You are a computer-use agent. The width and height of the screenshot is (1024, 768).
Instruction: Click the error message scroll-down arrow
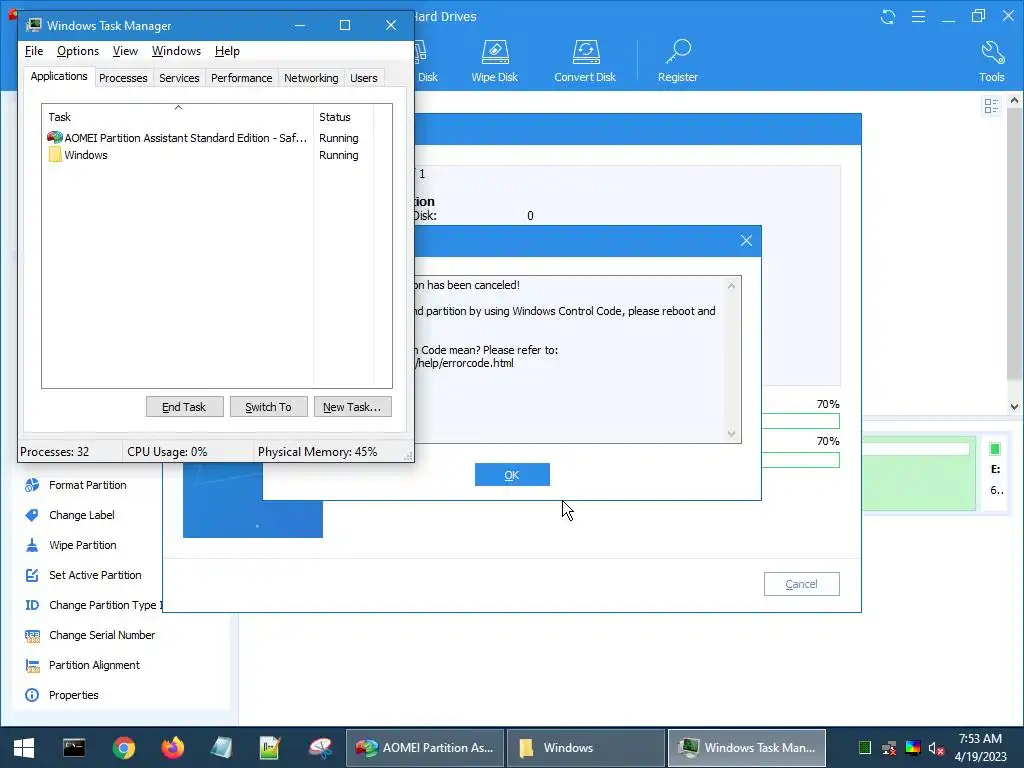[x=731, y=434]
